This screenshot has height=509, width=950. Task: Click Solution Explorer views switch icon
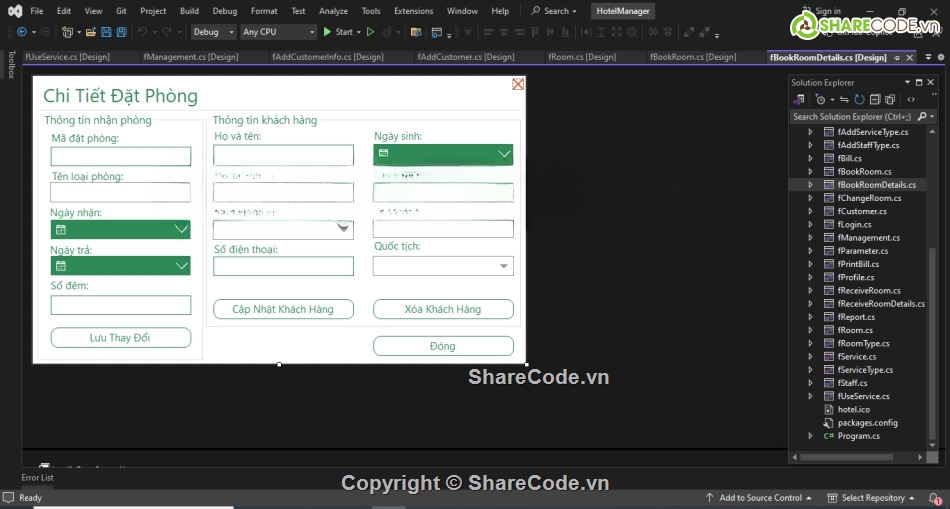pos(799,99)
